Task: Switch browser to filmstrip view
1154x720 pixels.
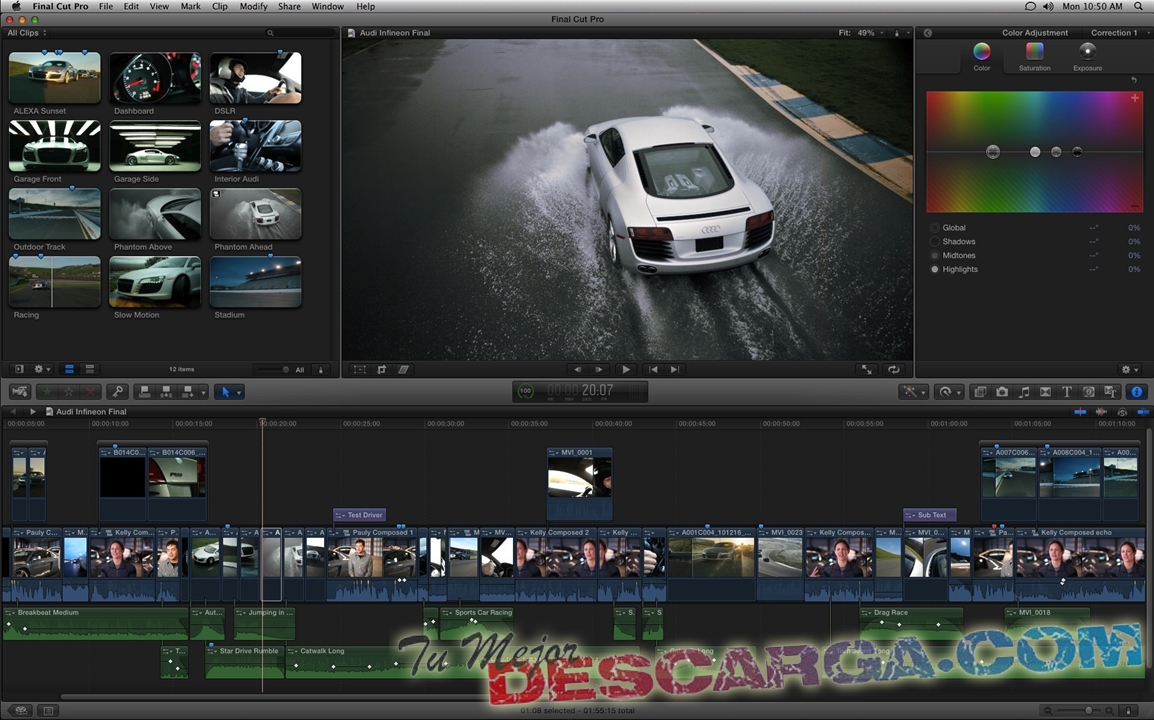Action: [69, 369]
